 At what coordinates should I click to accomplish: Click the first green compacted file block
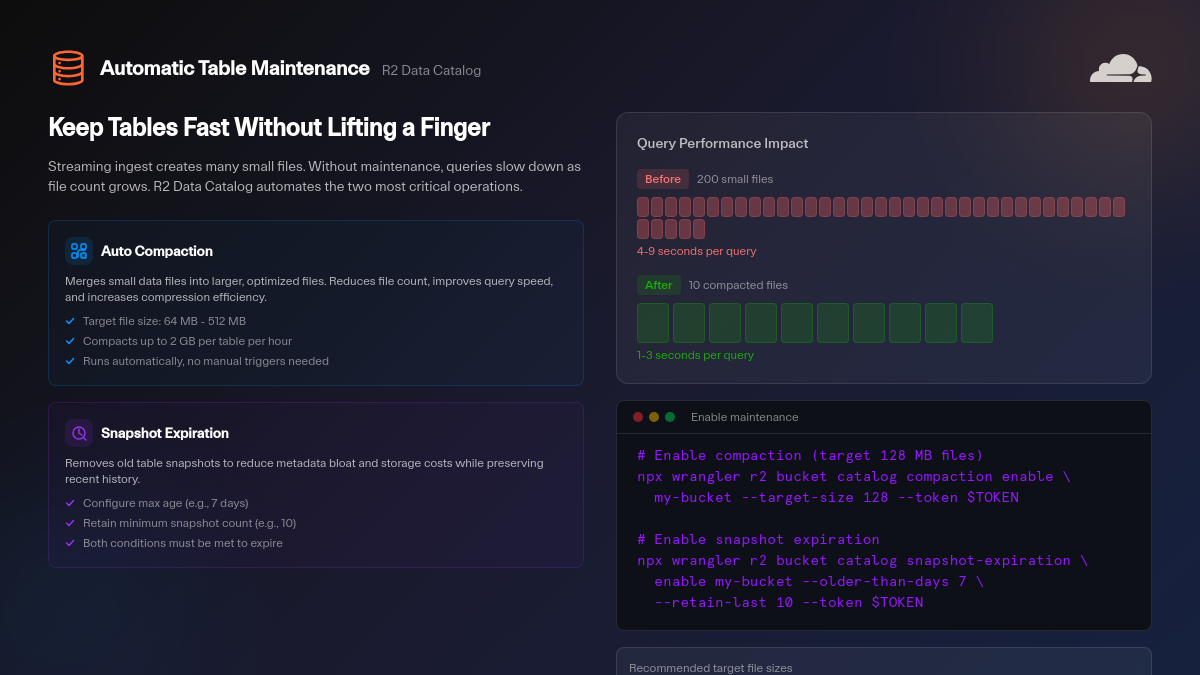pos(653,323)
